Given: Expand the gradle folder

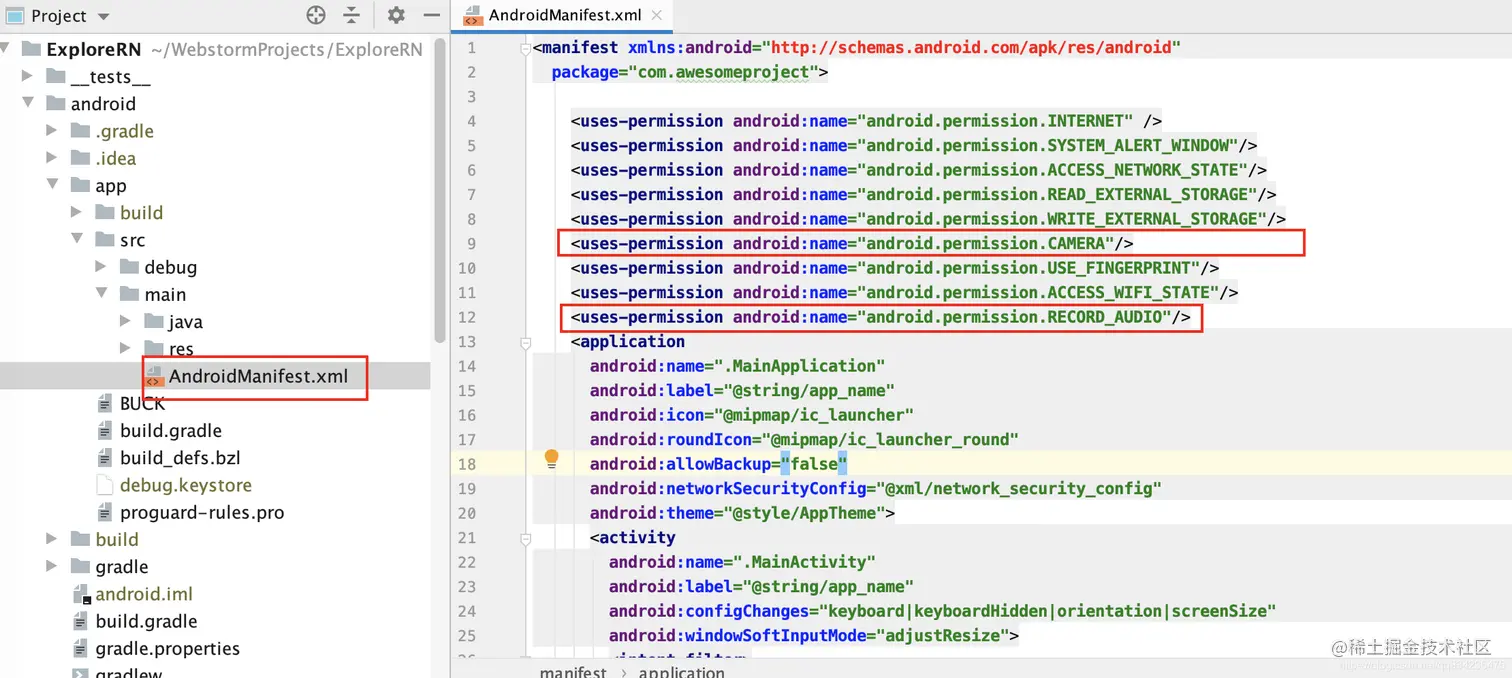Looking at the screenshot, I should (x=52, y=566).
